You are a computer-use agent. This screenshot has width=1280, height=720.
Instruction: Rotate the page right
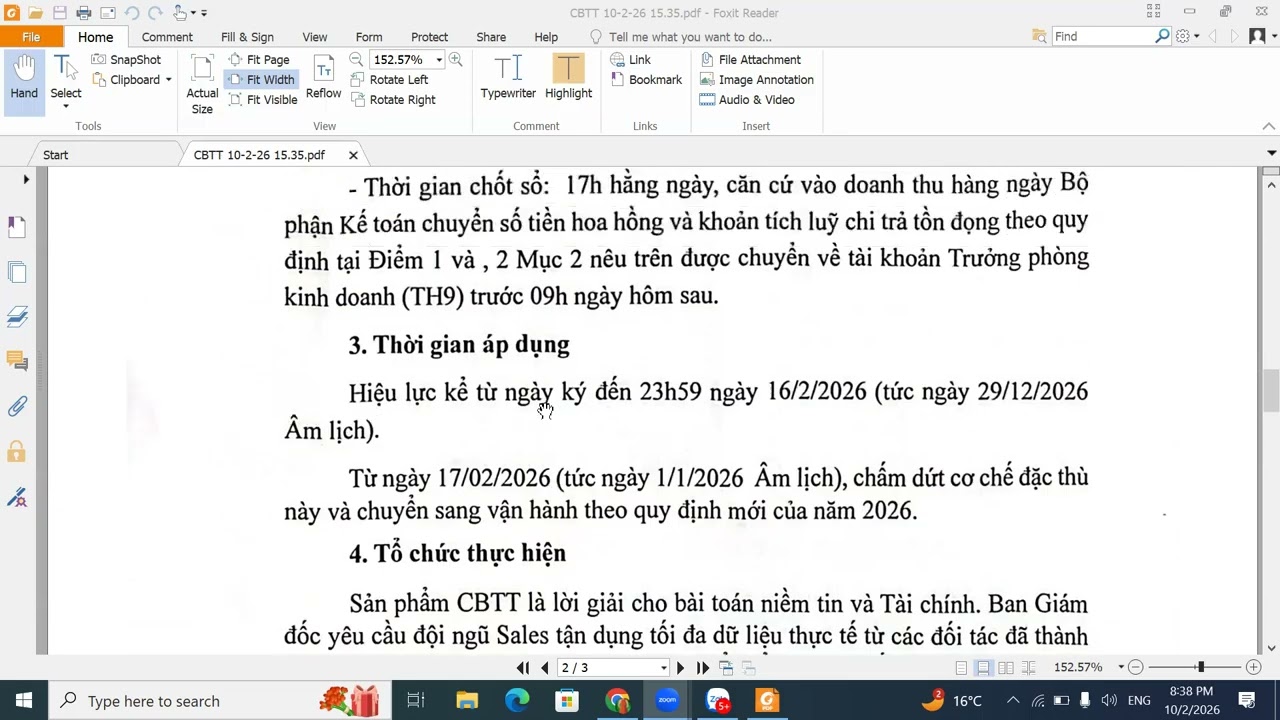tap(393, 100)
